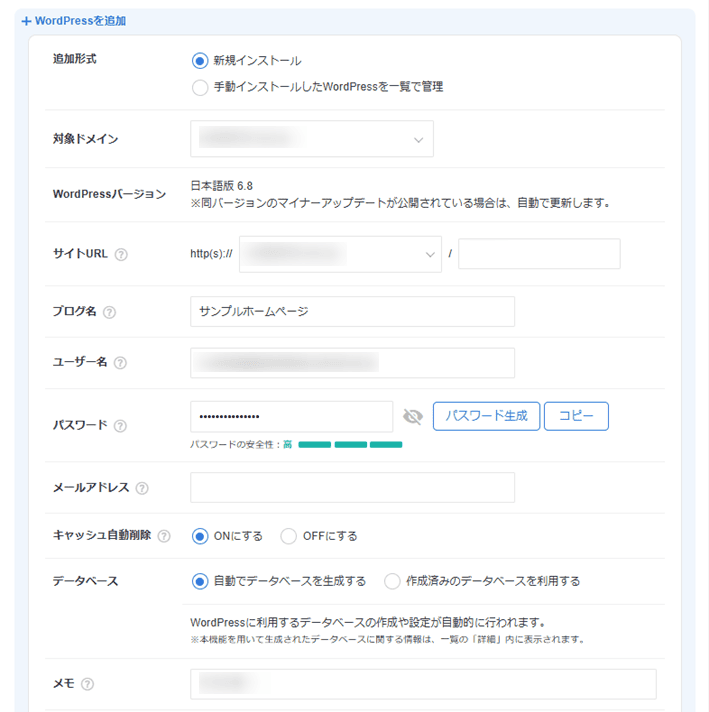Click the help icon beside ブログ名
This screenshot has height=712, width=709.
pyautogui.click(x=109, y=312)
